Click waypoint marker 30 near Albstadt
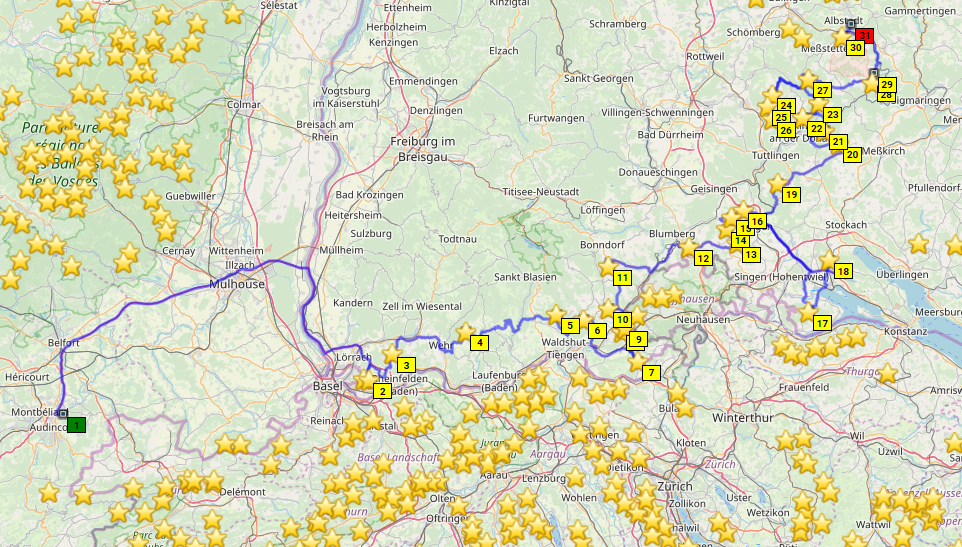This screenshot has height=547, width=962. pos(856,48)
